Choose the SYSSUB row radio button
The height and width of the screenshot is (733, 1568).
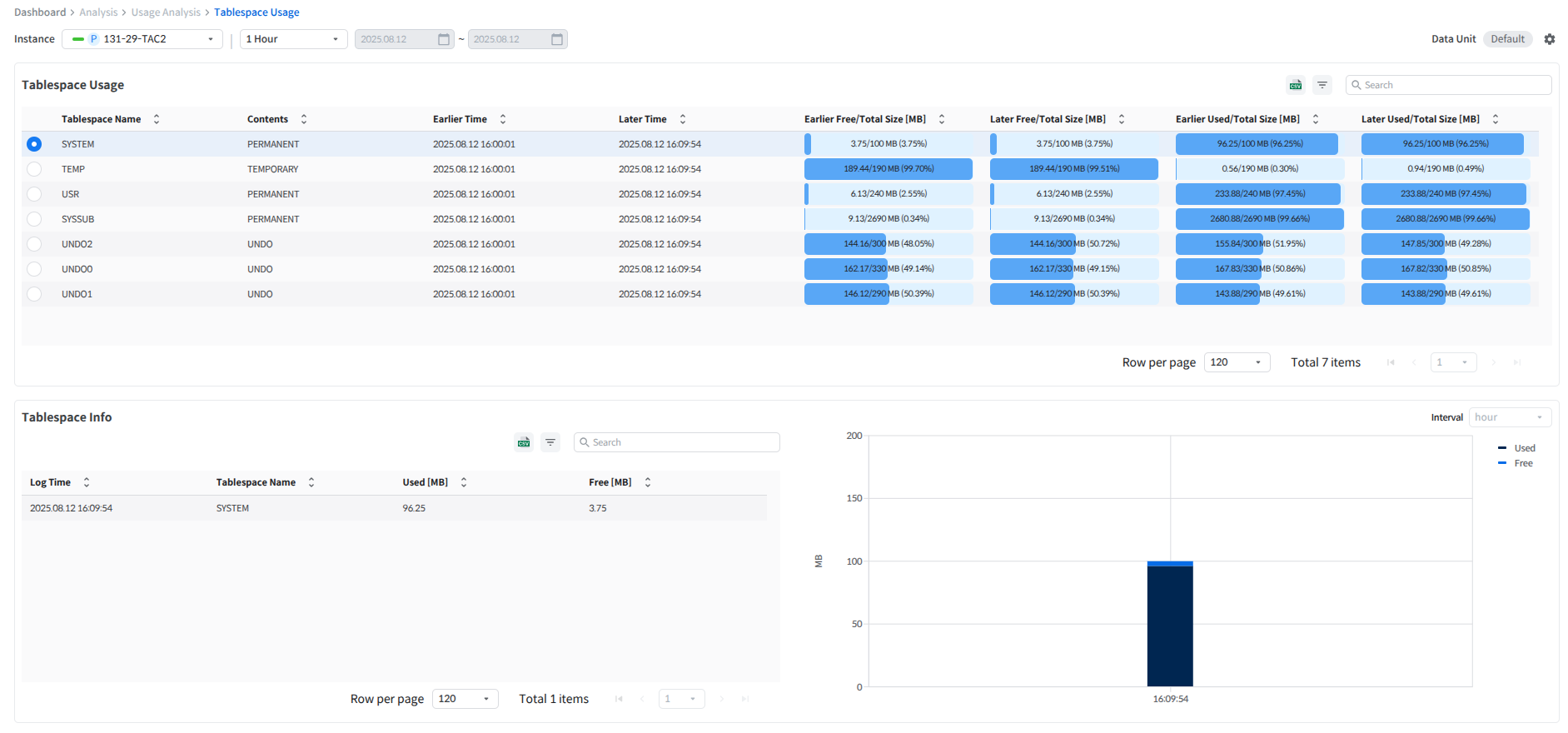[34, 219]
